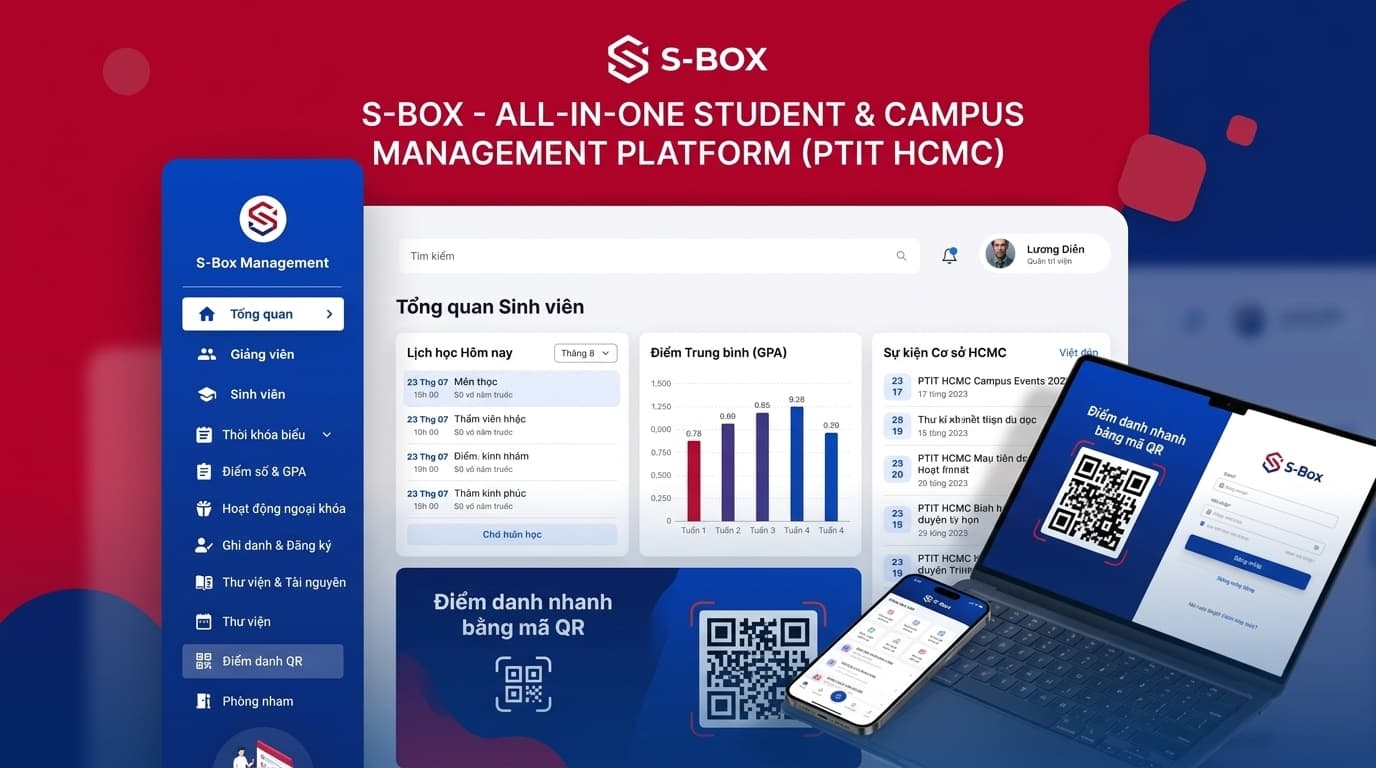Select the Điểm: kinn nhám schedule row
Image resolution: width=1376 pixels, height=768 pixels.
(x=512, y=462)
